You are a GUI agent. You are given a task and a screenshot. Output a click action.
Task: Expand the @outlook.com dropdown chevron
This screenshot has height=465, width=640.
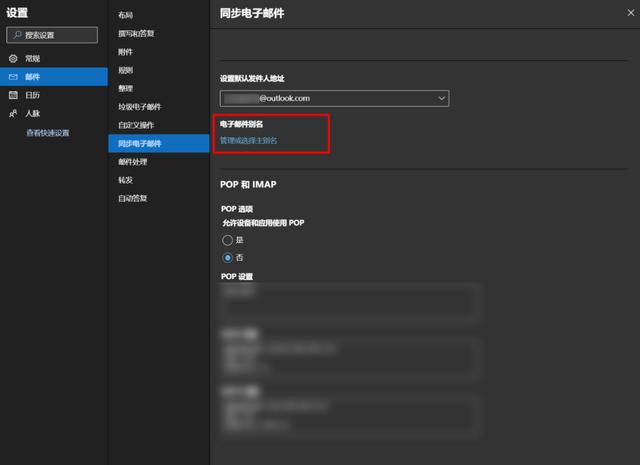441,98
